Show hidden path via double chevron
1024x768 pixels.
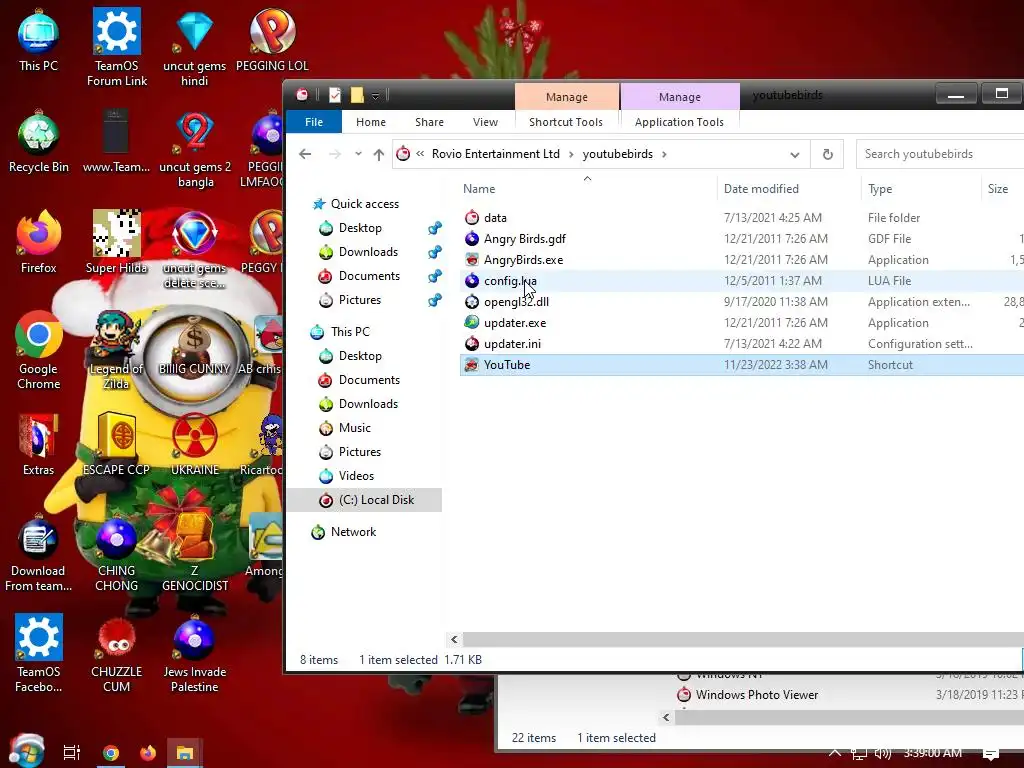420,154
